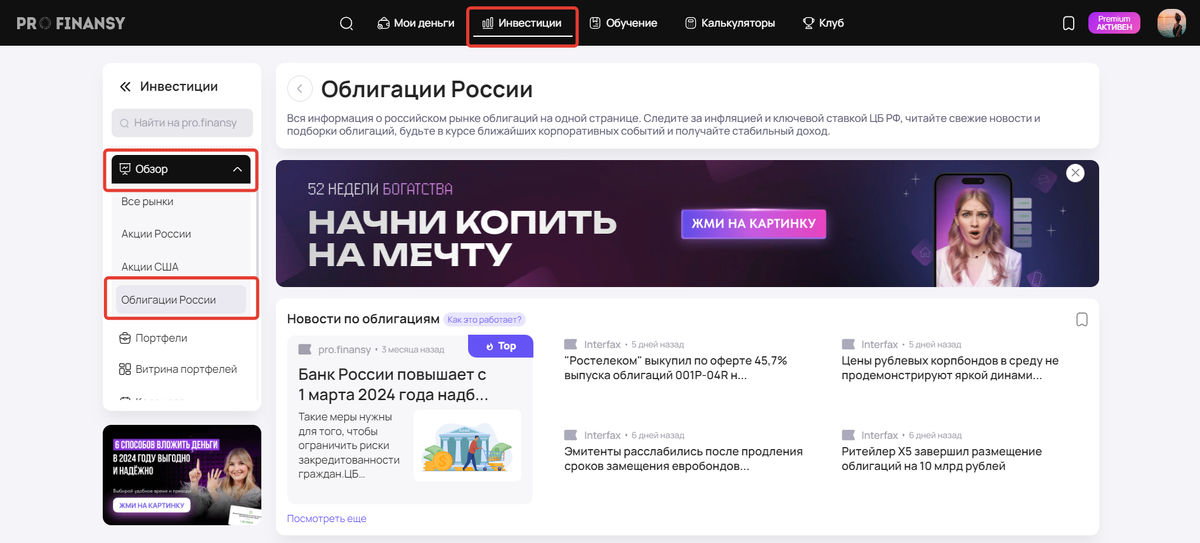Screen dimensions: 1200x543
Task: Open the Цены рублевых корпбондов news item
Action: pos(950,368)
